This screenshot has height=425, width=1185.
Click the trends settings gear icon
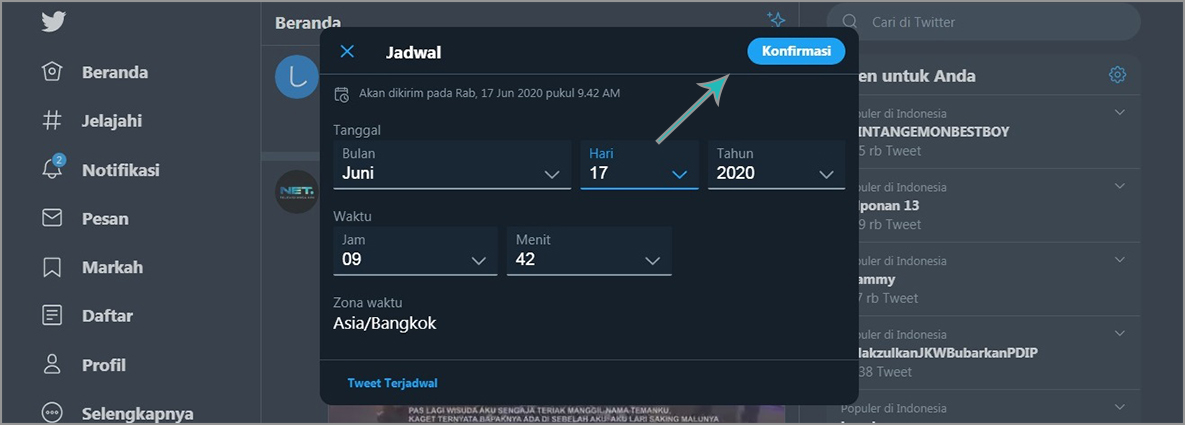click(1117, 75)
